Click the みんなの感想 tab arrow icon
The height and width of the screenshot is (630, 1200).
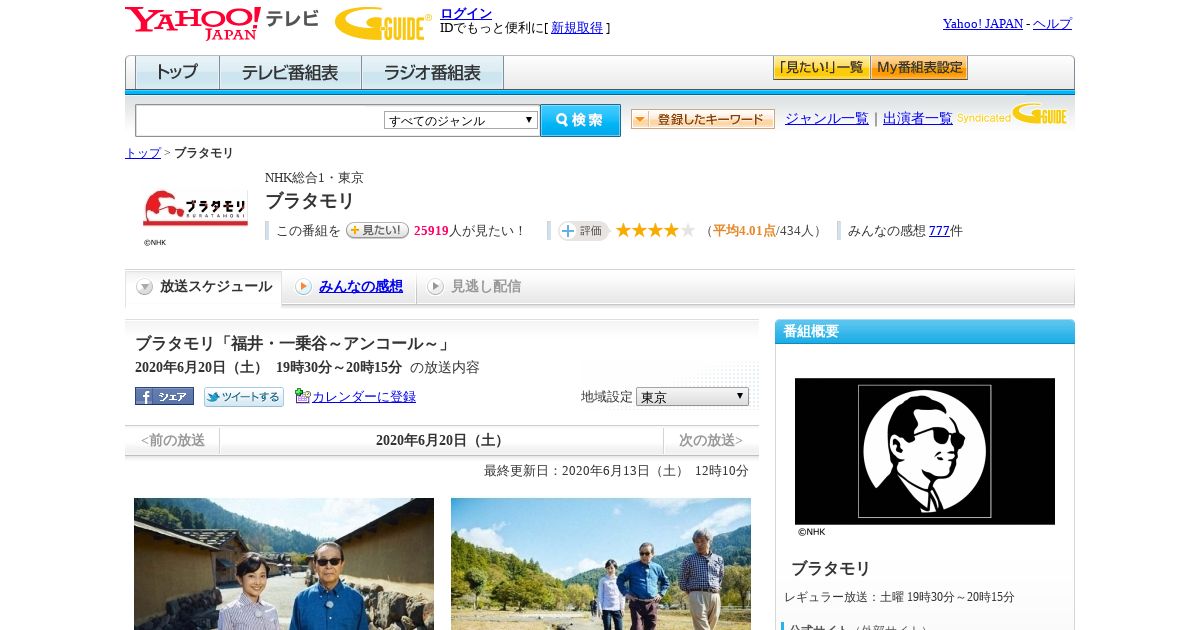point(303,287)
